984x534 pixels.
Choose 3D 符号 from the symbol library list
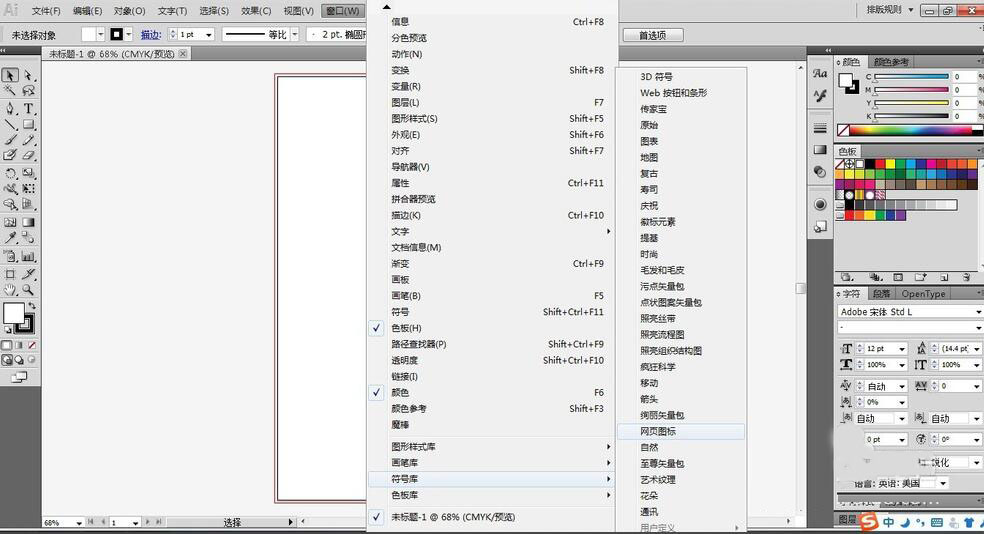[681, 77]
